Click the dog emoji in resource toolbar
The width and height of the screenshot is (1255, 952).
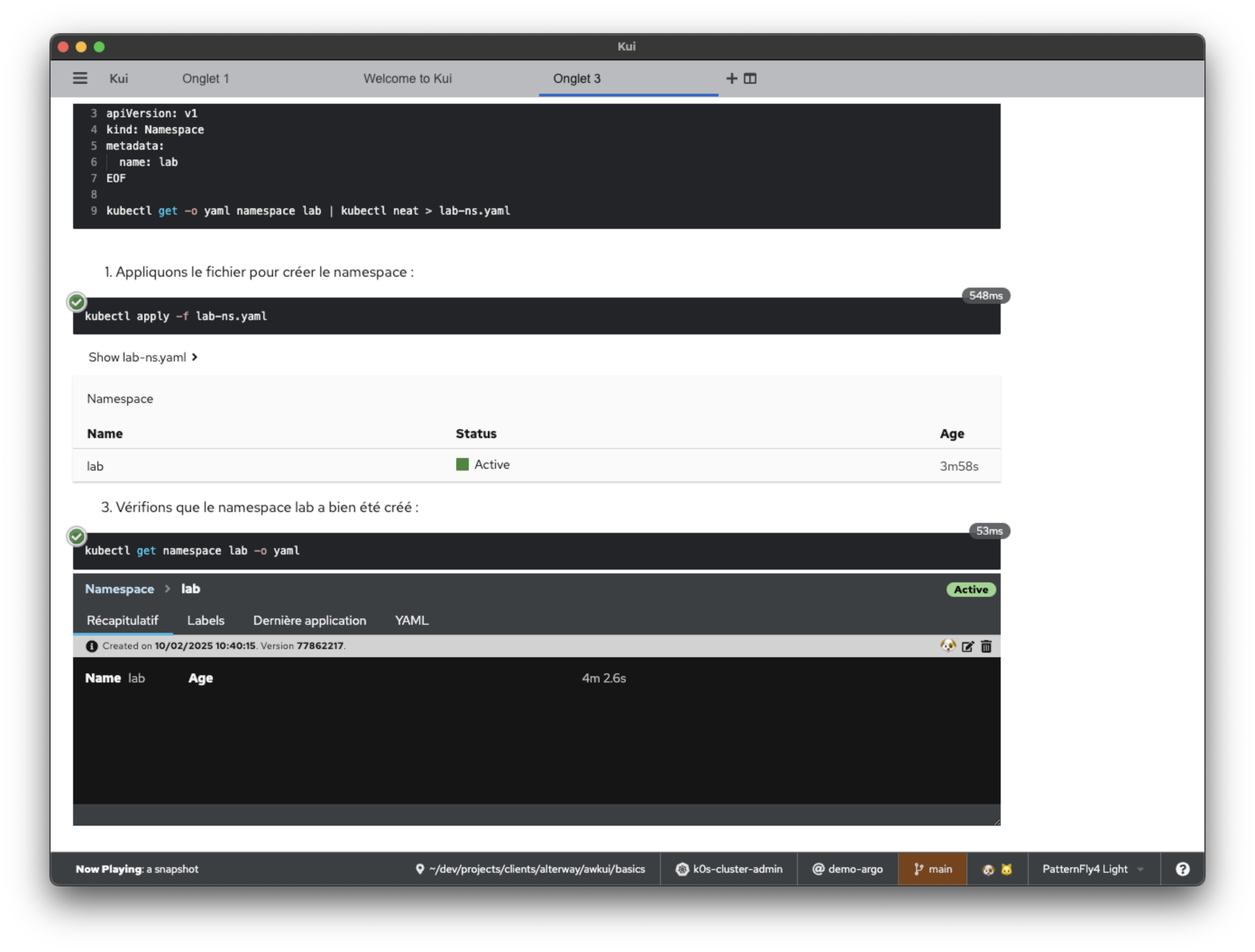tap(948, 645)
